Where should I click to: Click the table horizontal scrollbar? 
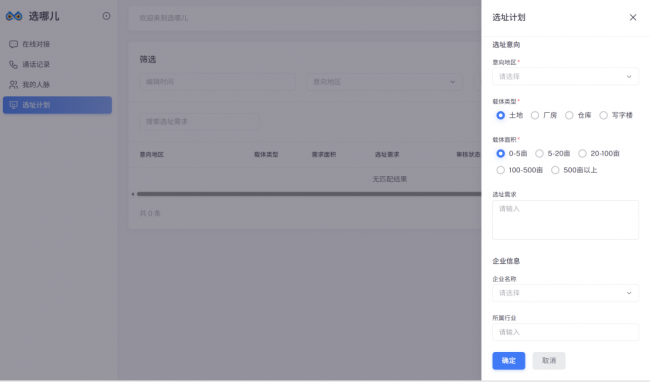click(309, 194)
